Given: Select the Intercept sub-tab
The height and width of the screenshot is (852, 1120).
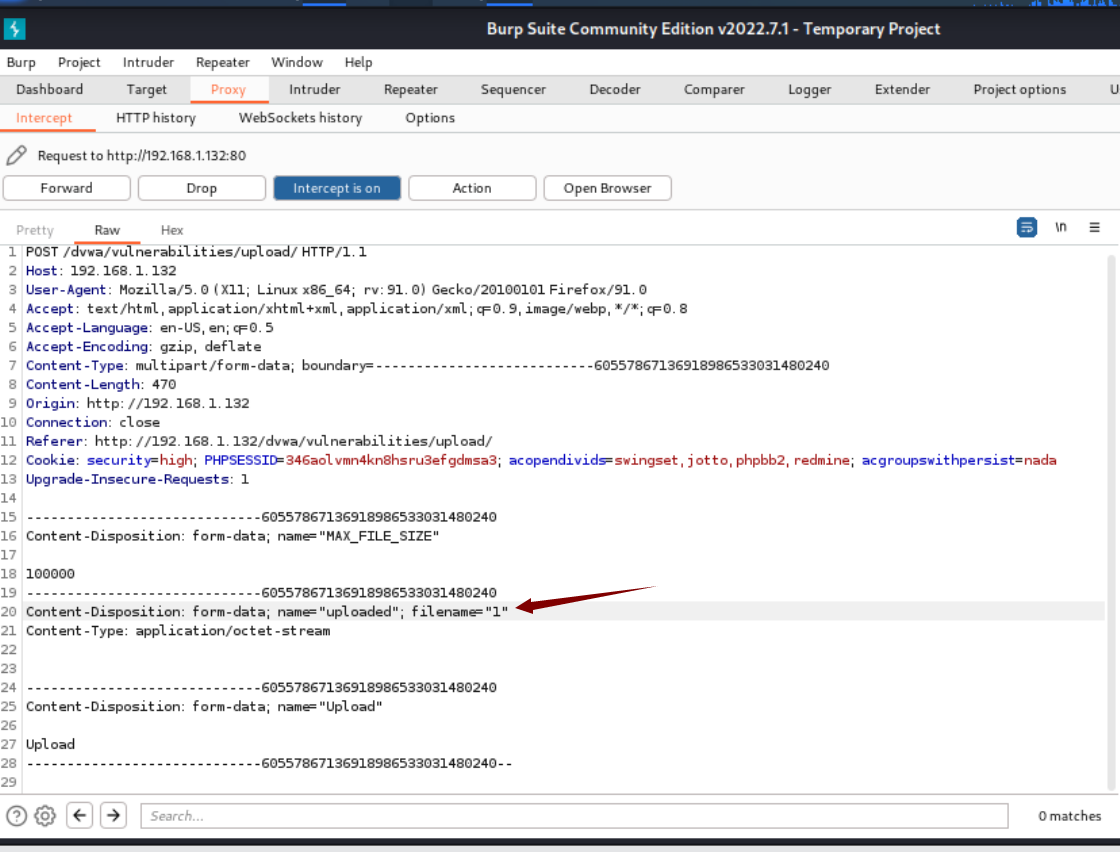Looking at the screenshot, I should (44, 118).
